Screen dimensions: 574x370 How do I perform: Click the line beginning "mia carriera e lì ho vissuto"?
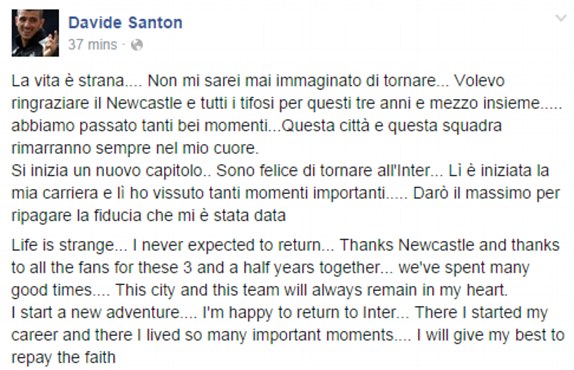tap(286, 193)
